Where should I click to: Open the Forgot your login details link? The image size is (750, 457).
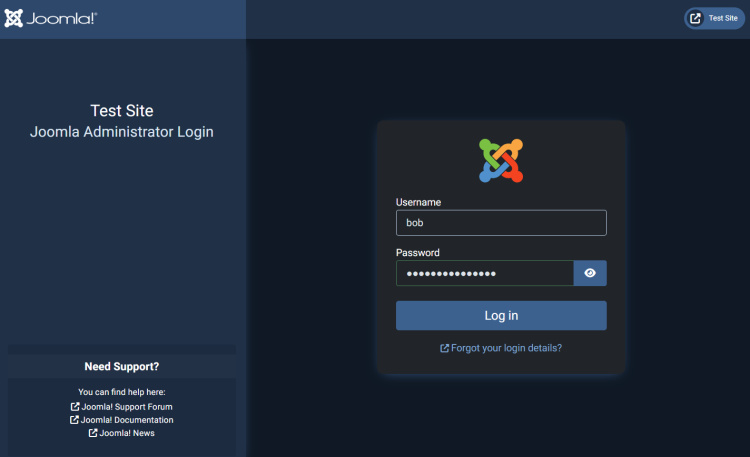coord(507,348)
